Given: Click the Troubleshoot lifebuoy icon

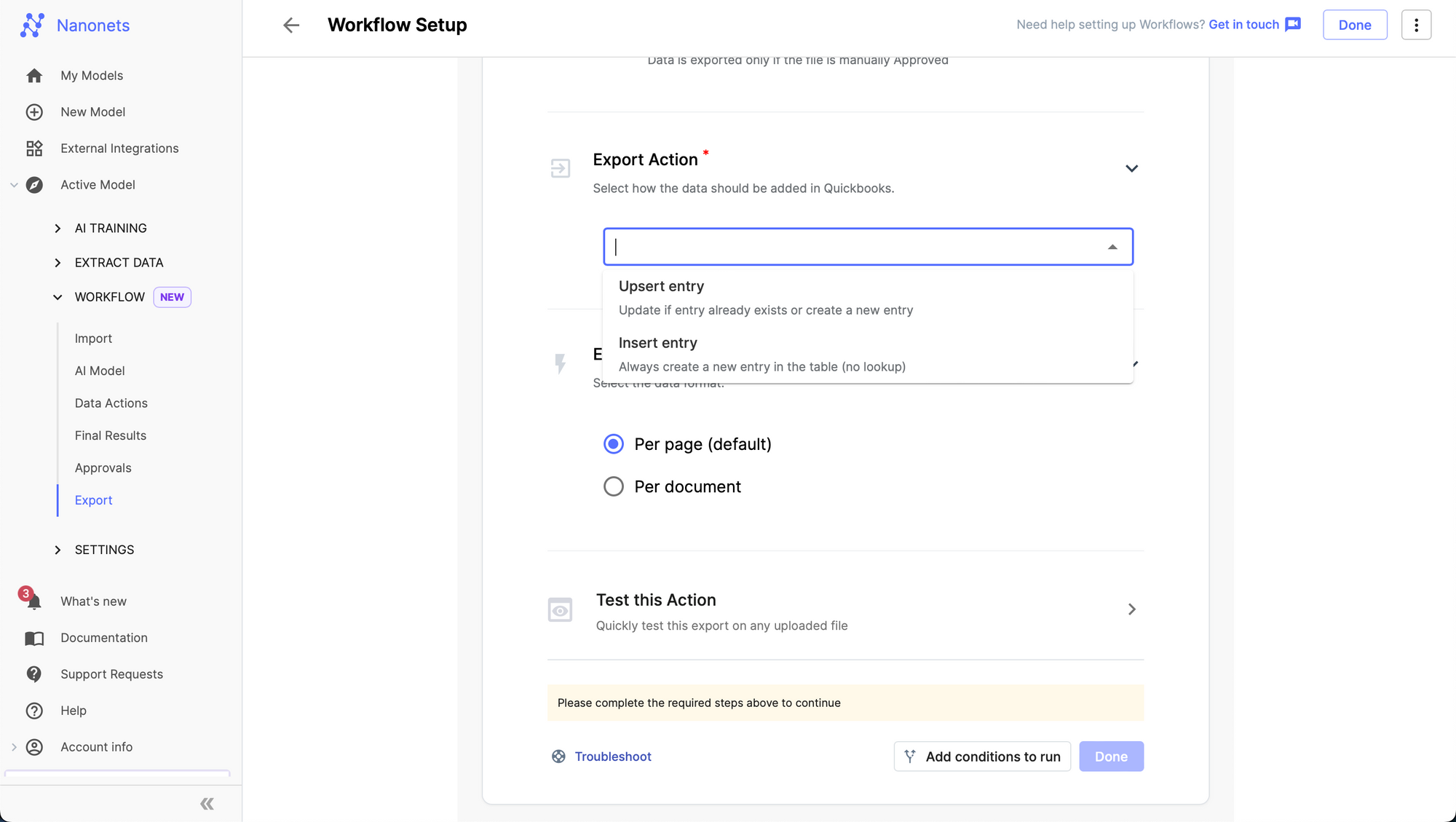Looking at the screenshot, I should point(558,756).
